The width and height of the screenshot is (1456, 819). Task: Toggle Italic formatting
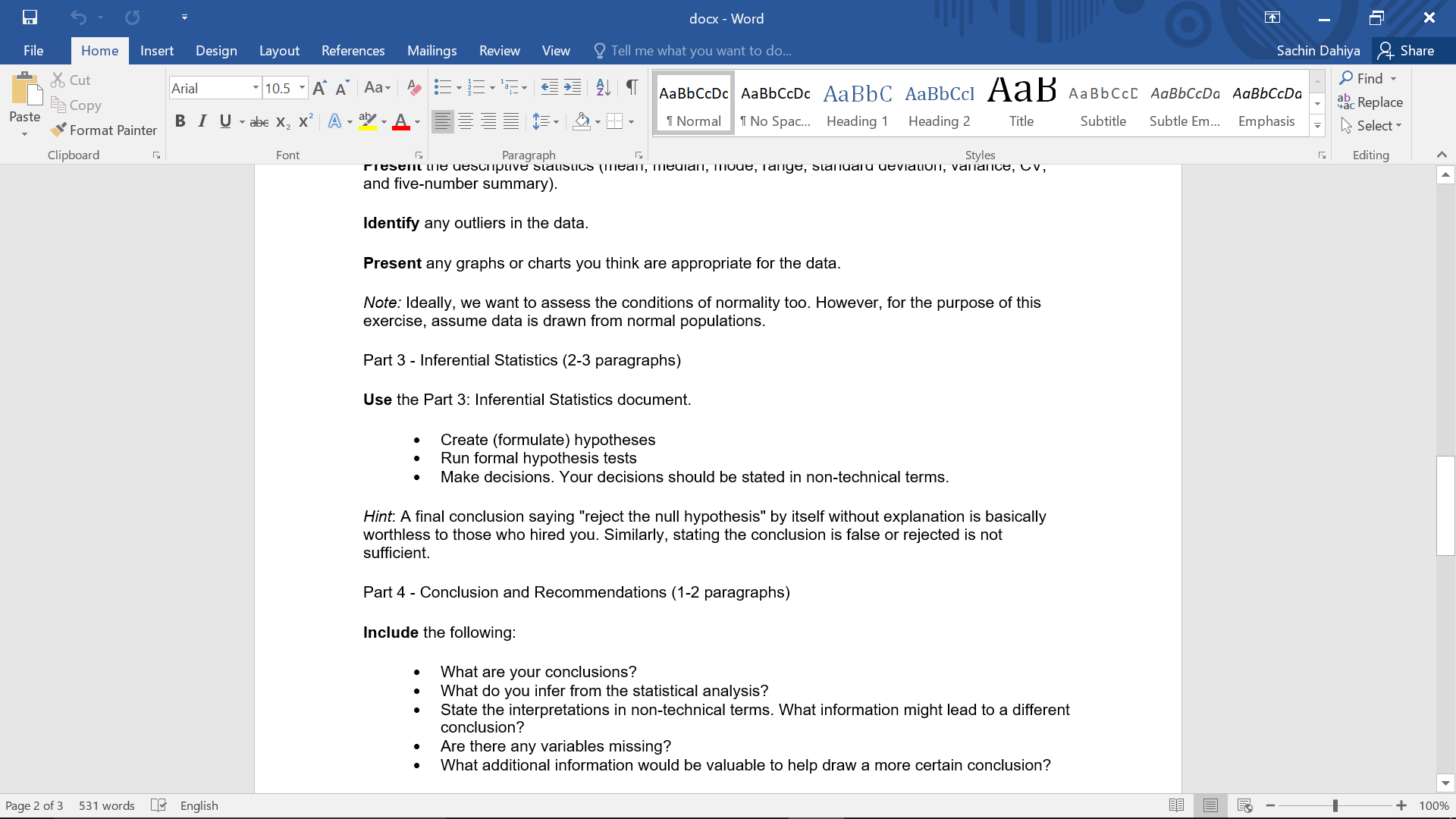[x=202, y=121]
